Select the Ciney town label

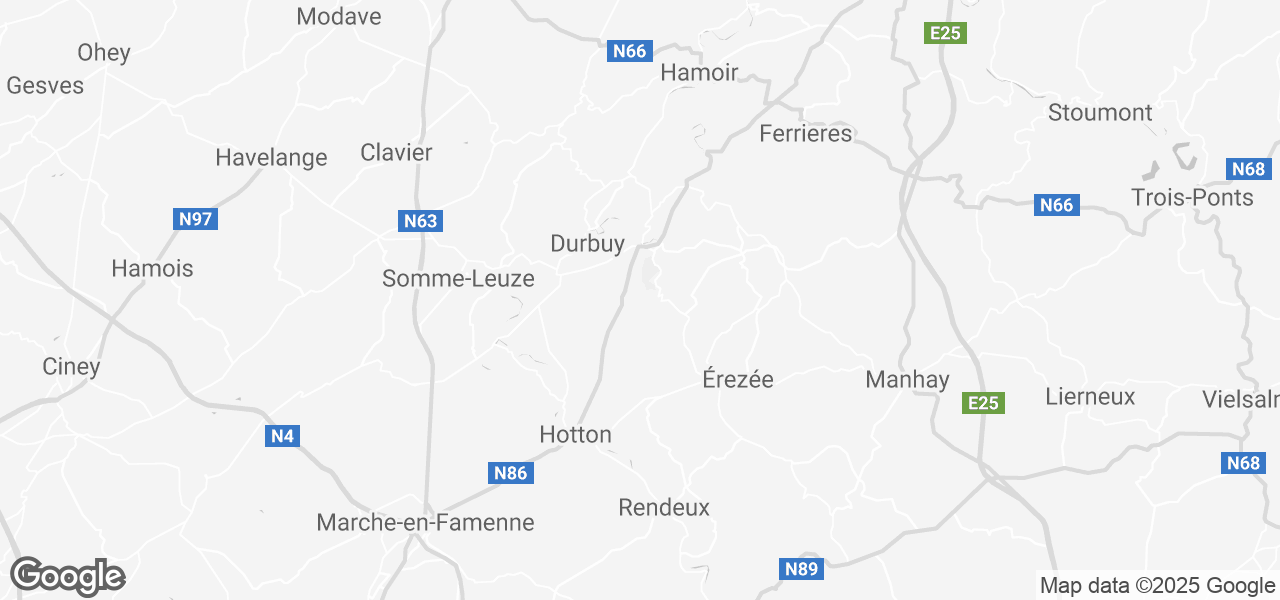tap(71, 367)
